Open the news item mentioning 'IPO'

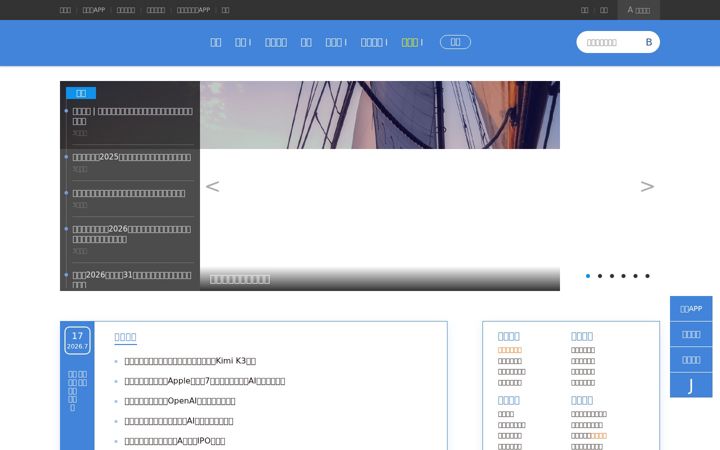click(174, 441)
